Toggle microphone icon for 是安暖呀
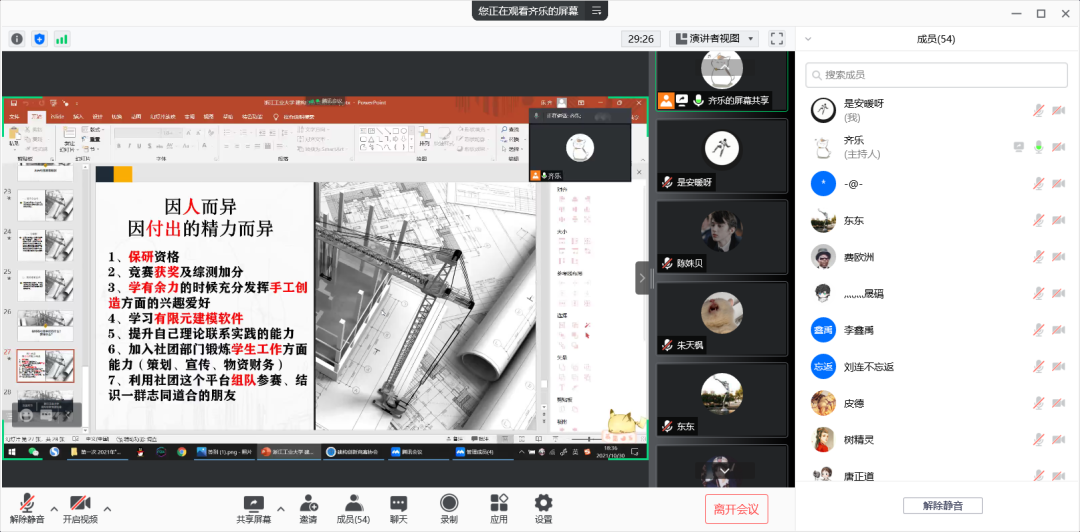Screen dimensions: 1080x532 click(x=1039, y=110)
